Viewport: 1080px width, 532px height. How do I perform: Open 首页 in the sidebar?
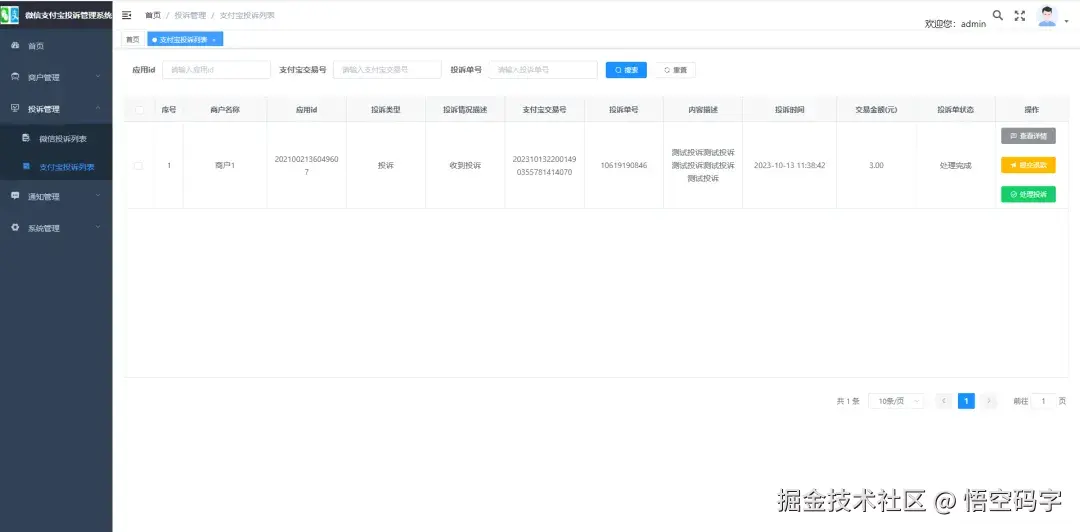tap(56, 45)
